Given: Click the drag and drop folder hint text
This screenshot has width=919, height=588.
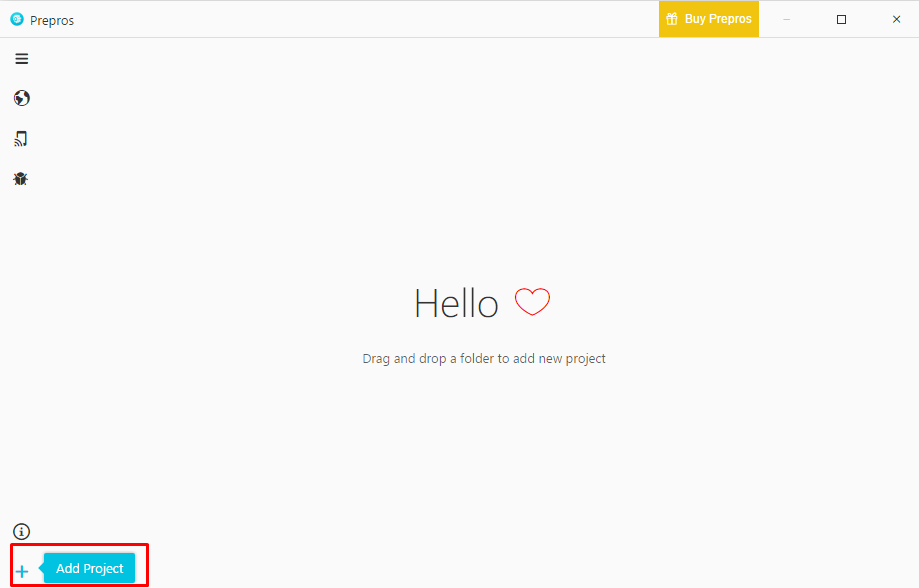Looking at the screenshot, I should pos(484,358).
